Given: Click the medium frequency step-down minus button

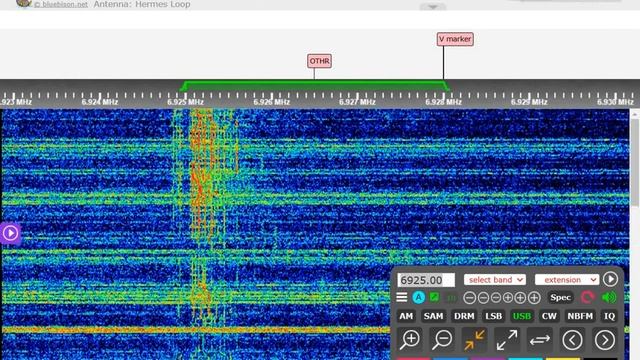Looking at the screenshot, I should tap(483, 298).
